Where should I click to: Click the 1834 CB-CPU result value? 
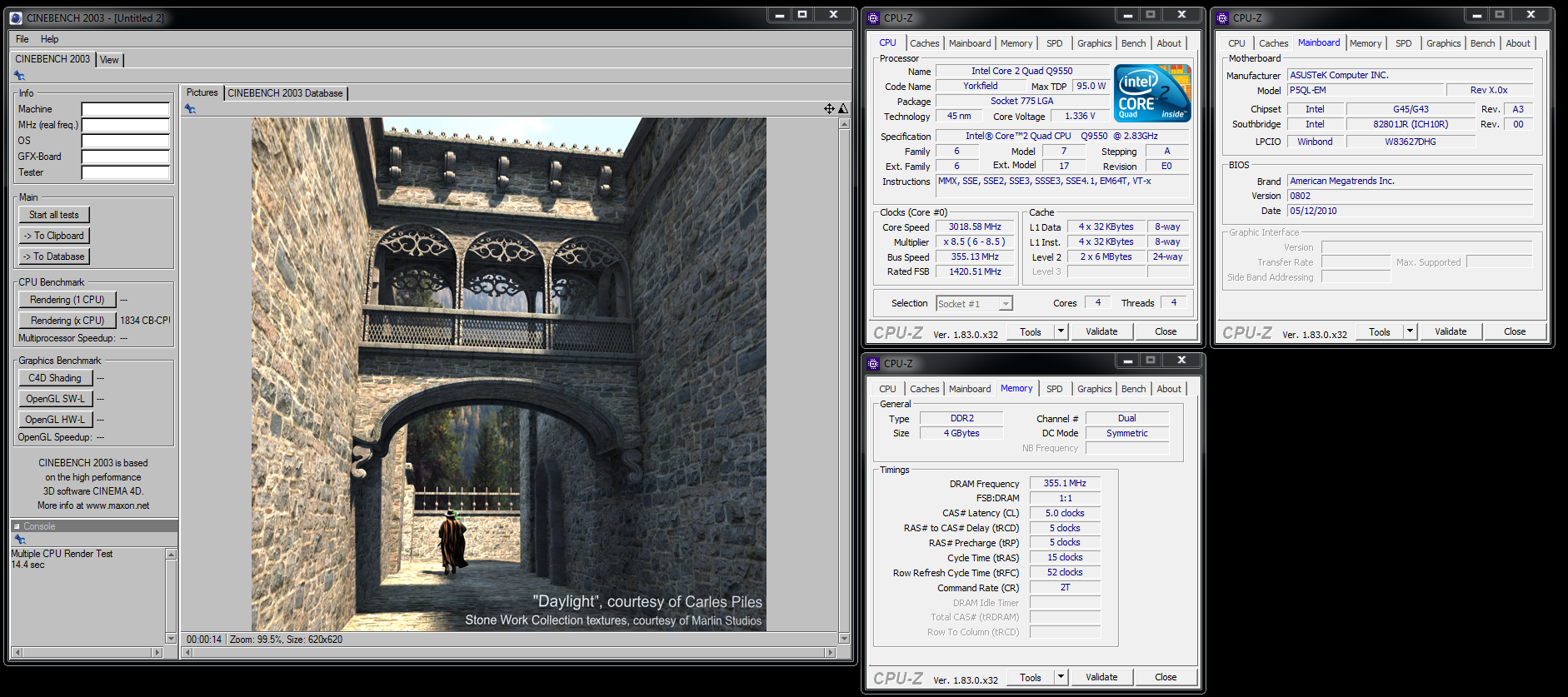click(145, 321)
